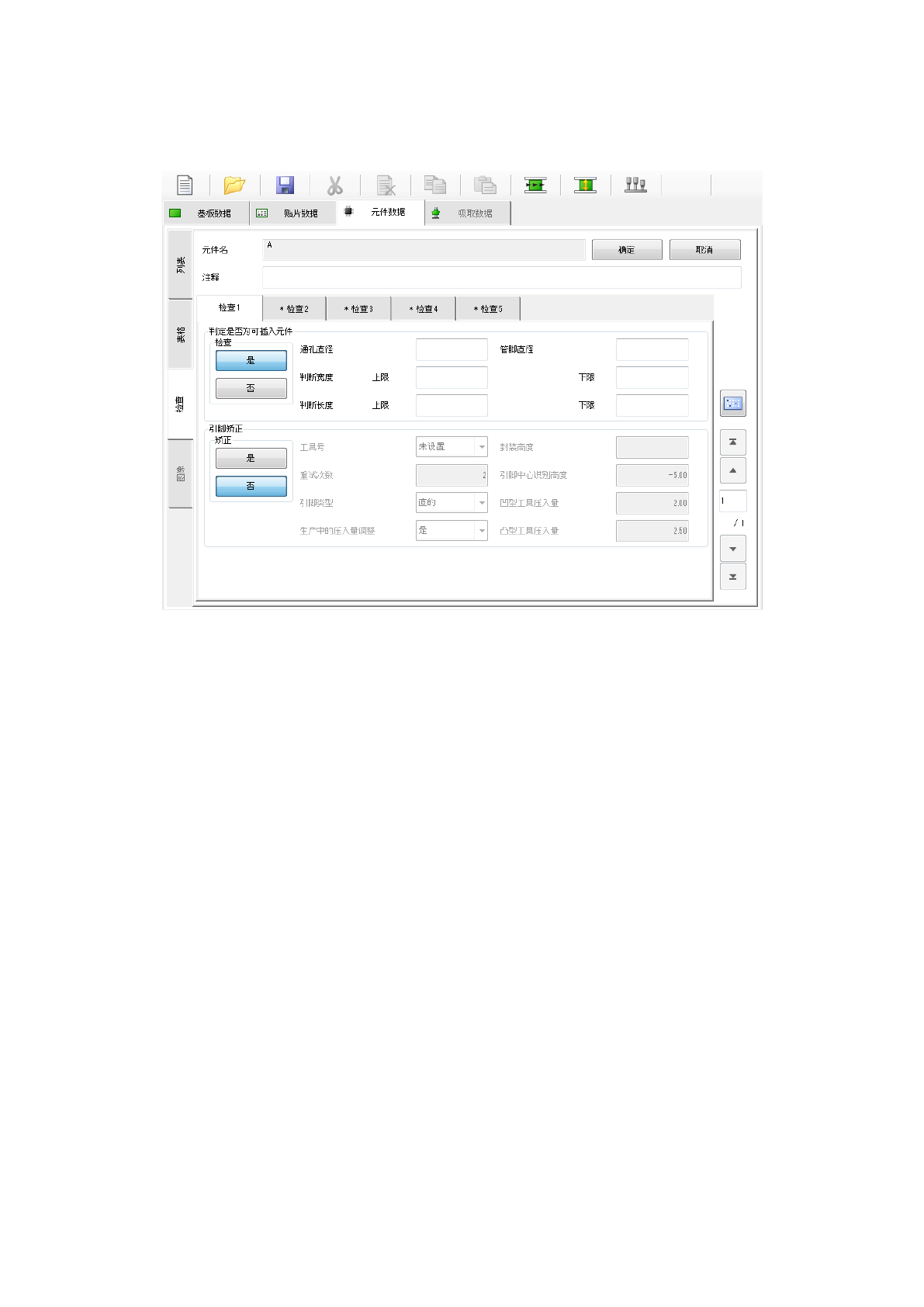Open the 吸取数据 tab
Screen dimensions: 924x1307
(x=468, y=213)
